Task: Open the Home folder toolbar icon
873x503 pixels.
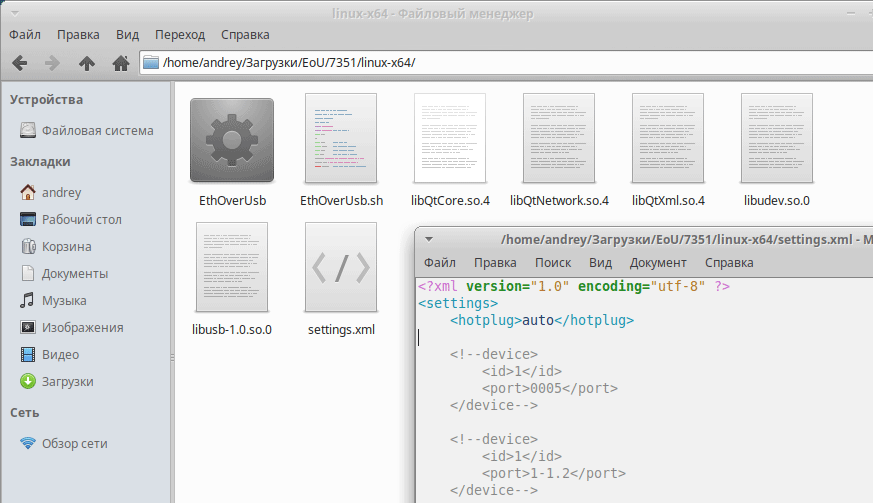Action: (x=121, y=63)
